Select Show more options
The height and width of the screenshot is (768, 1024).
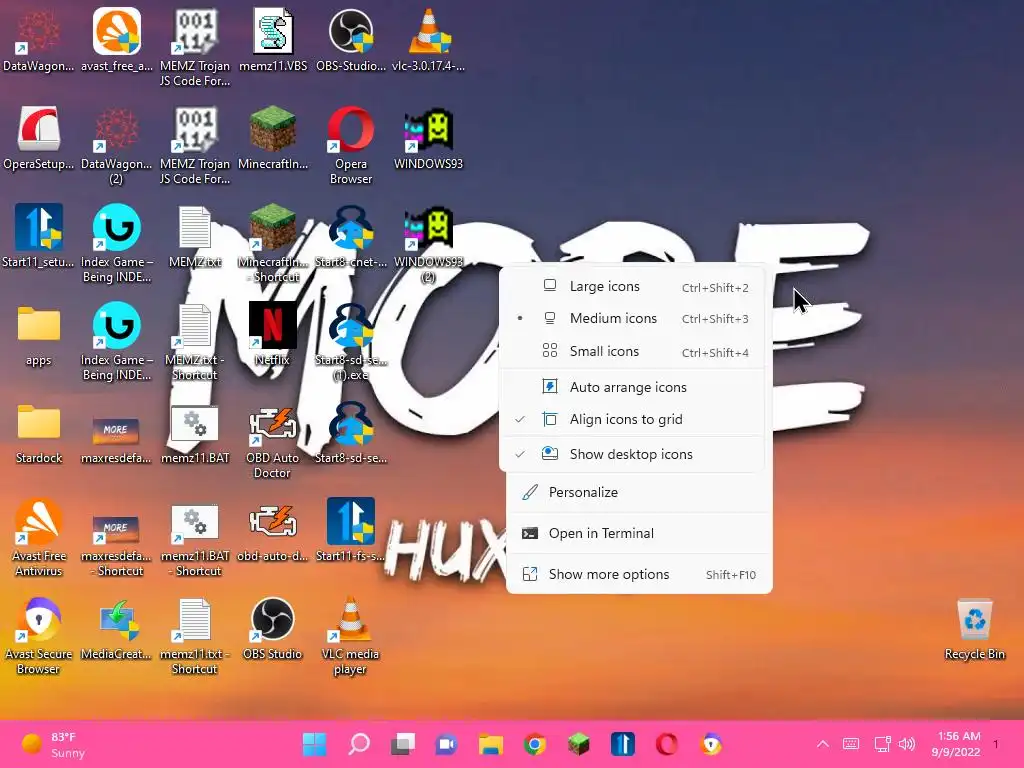[x=639, y=575]
